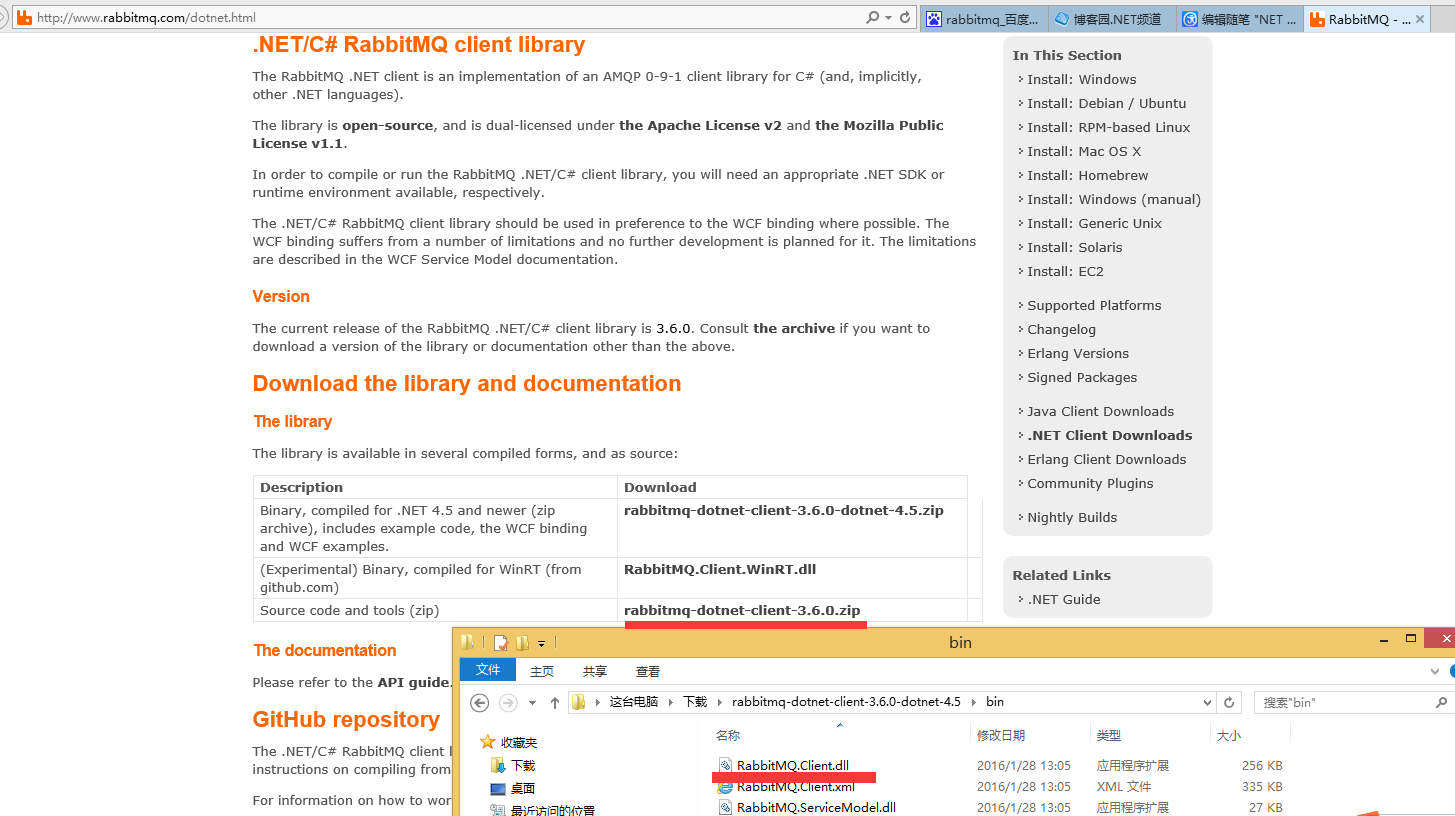Open 'Install: Mac OS X' sidebar link

tap(1084, 152)
